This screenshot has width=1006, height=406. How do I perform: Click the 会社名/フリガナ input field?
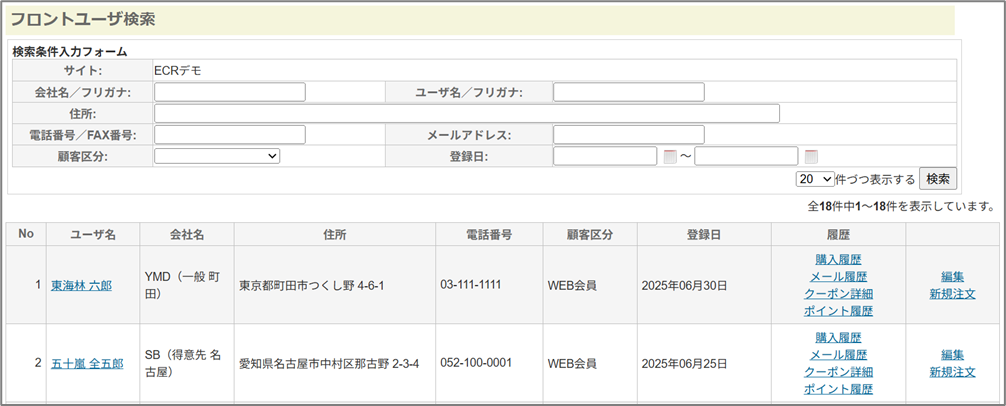(x=229, y=92)
